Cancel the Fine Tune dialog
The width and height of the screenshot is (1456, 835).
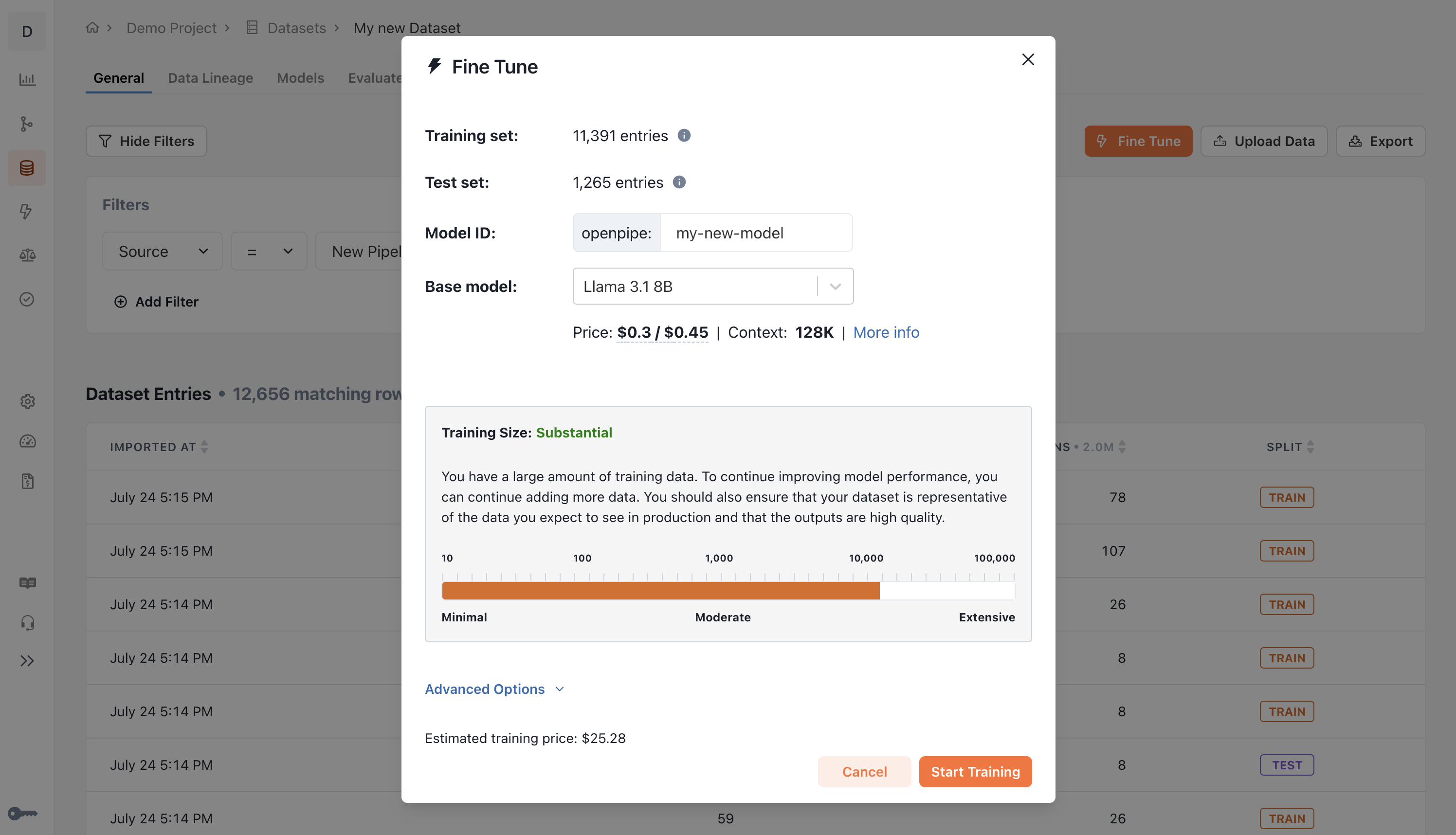point(864,771)
